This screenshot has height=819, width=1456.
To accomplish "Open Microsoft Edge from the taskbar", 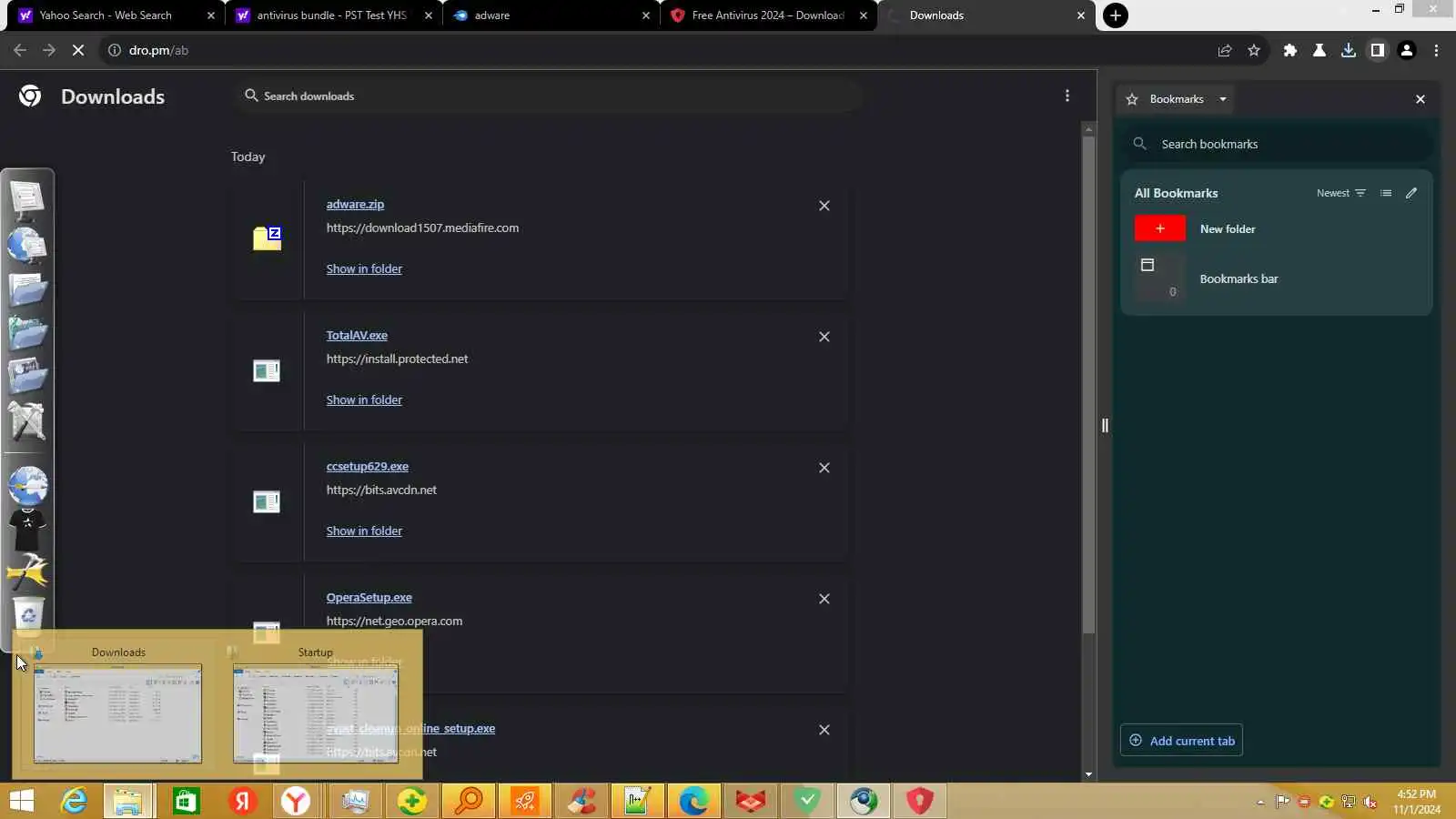I will (693, 801).
